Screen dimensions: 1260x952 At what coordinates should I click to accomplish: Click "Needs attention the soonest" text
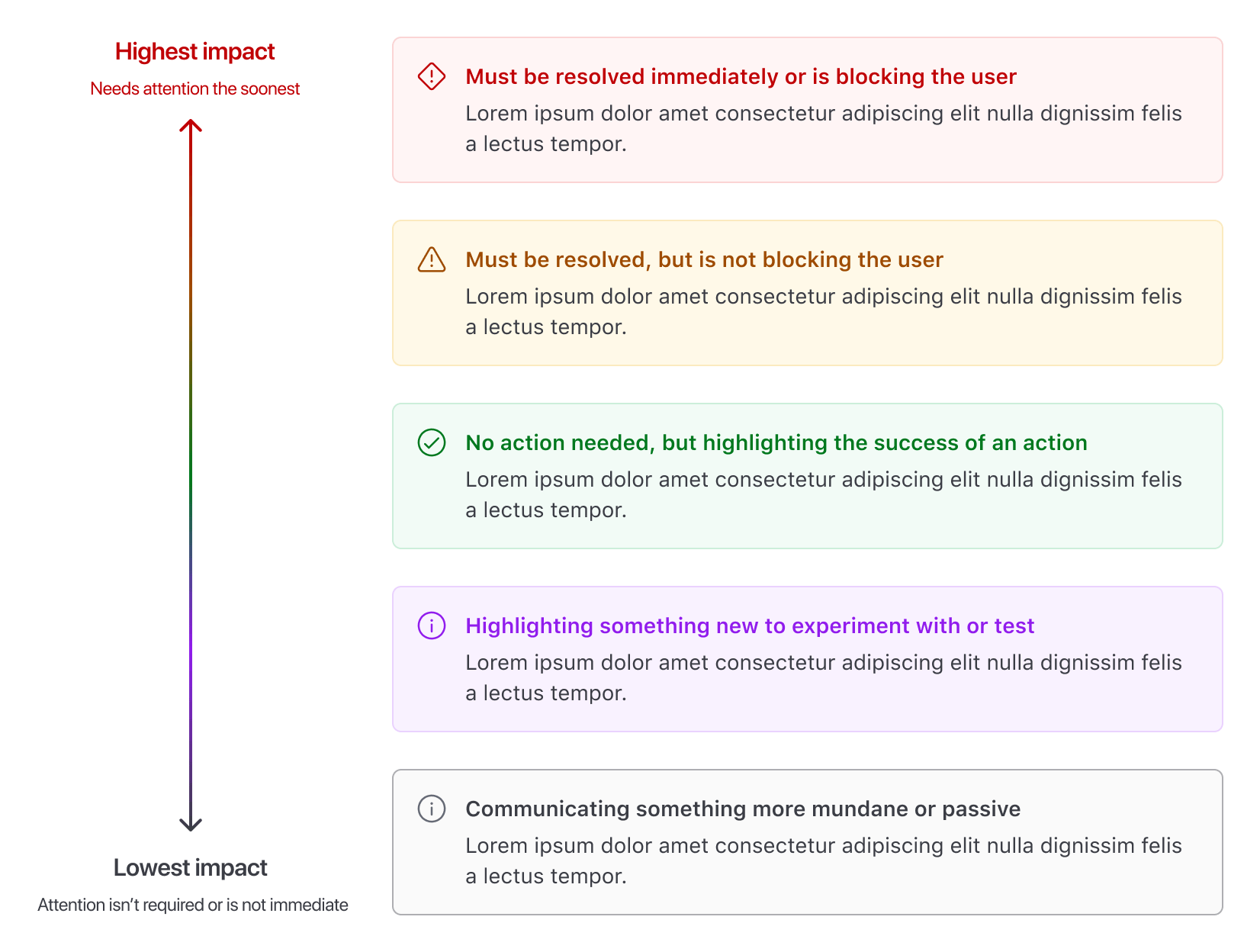pyautogui.click(x=194, y=88)
